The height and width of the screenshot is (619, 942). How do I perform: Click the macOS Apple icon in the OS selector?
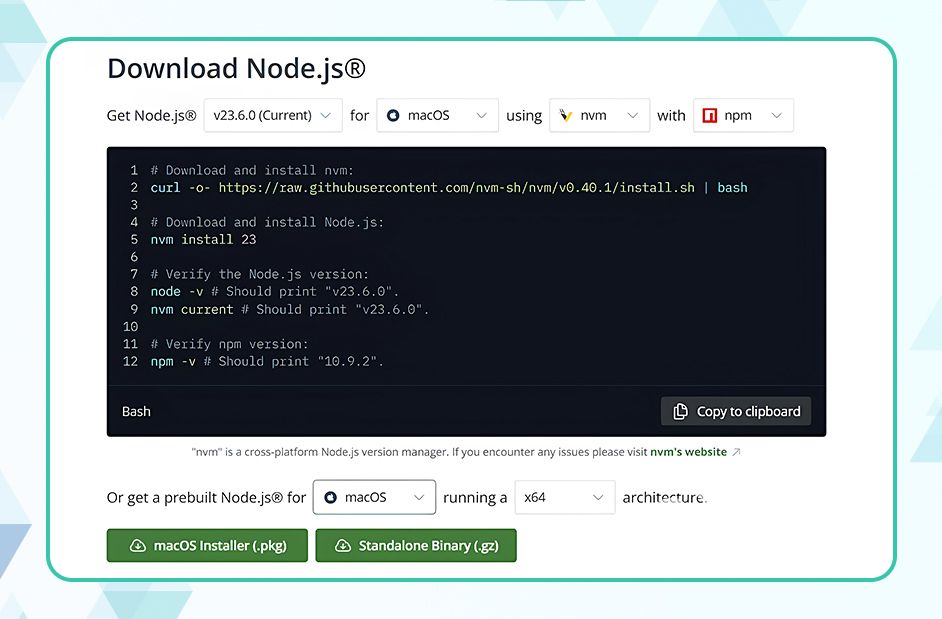coord(392,114)
